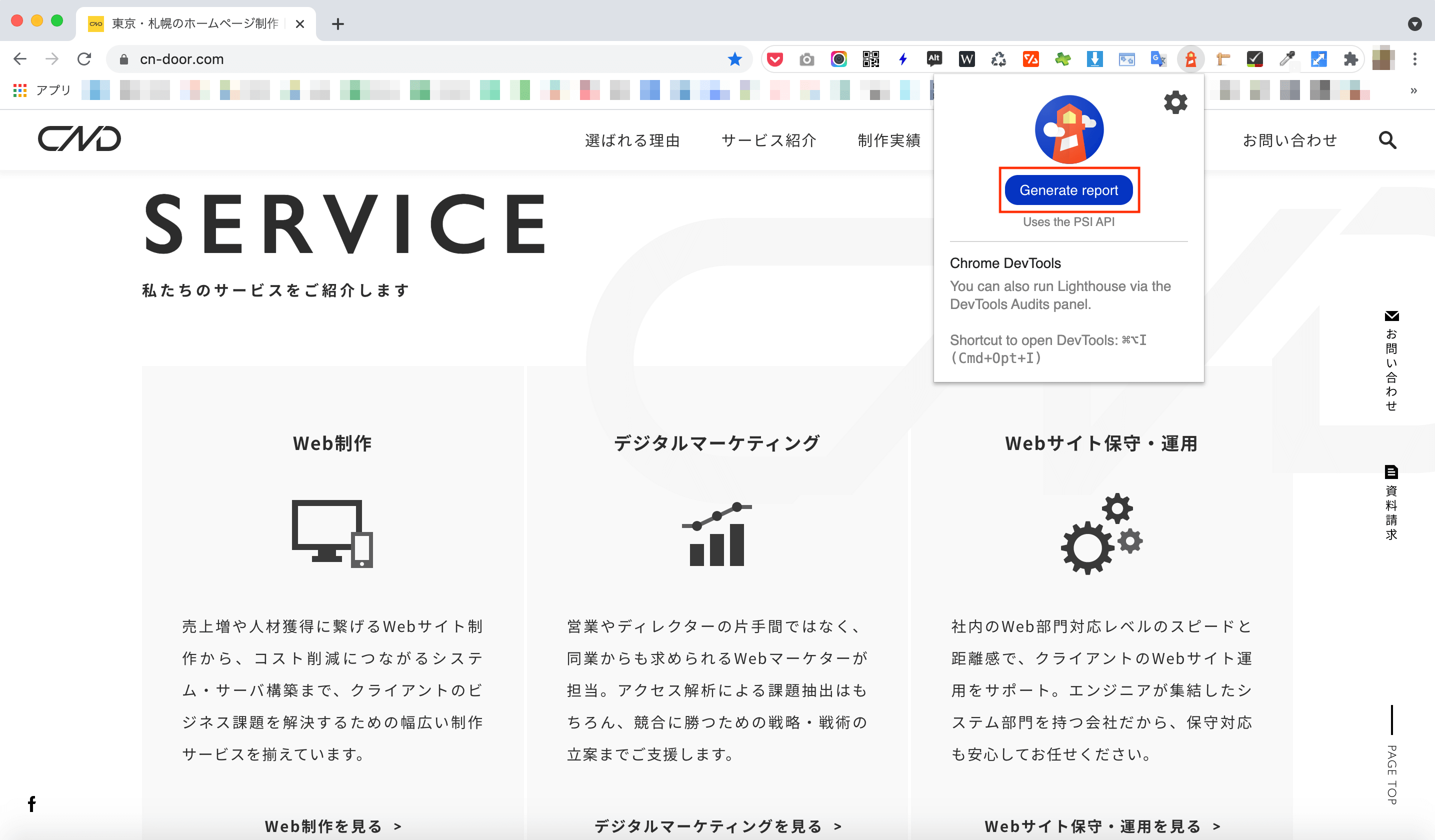Open the Extensions puzzle piece menu

[1350, 59]
